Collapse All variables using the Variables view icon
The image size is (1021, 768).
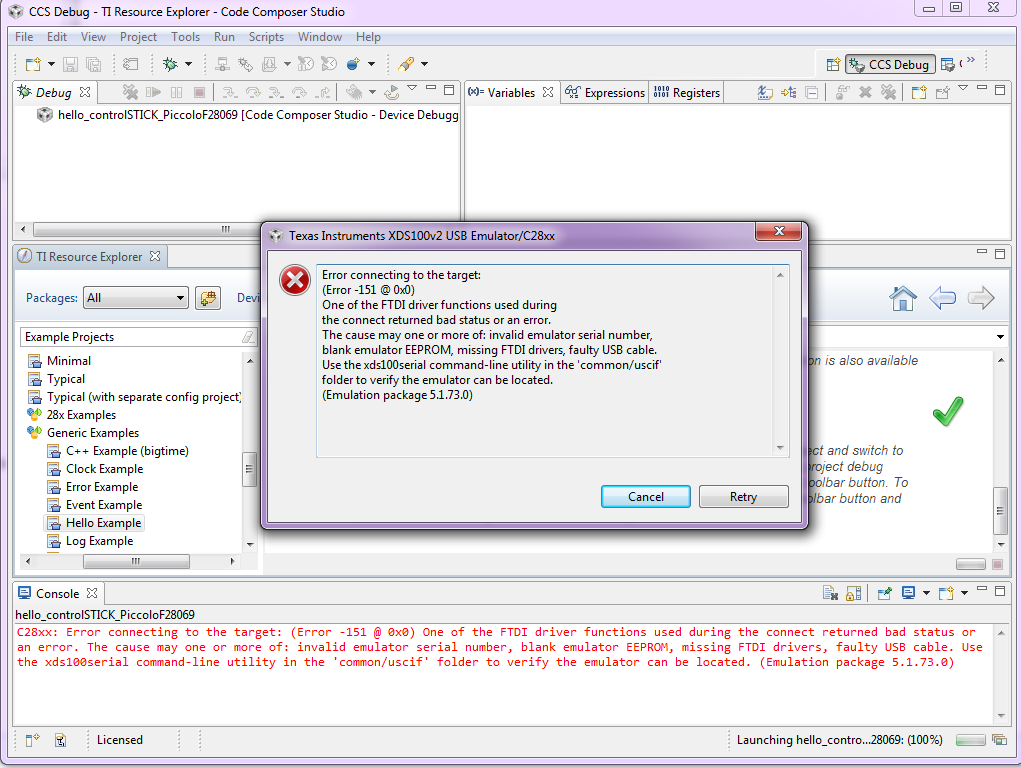point(810,92)
